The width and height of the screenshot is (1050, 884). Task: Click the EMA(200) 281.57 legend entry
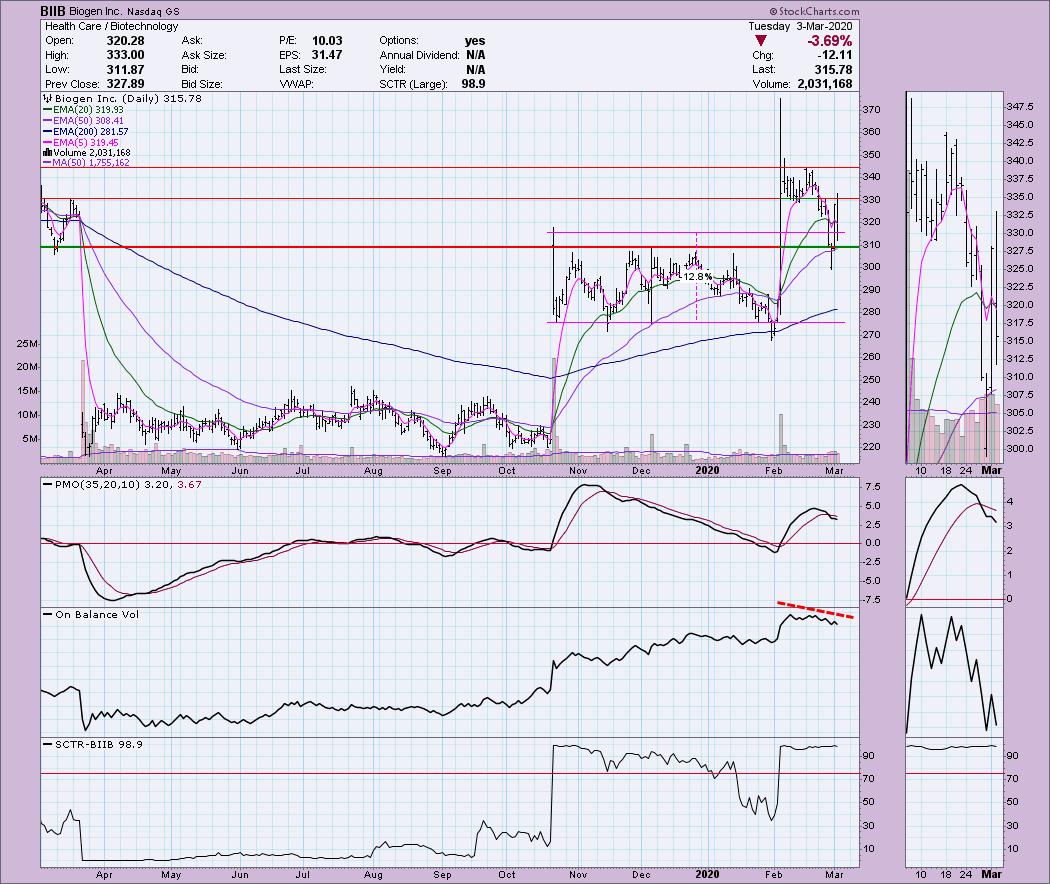pyautogui.click(x=91, y=132)
